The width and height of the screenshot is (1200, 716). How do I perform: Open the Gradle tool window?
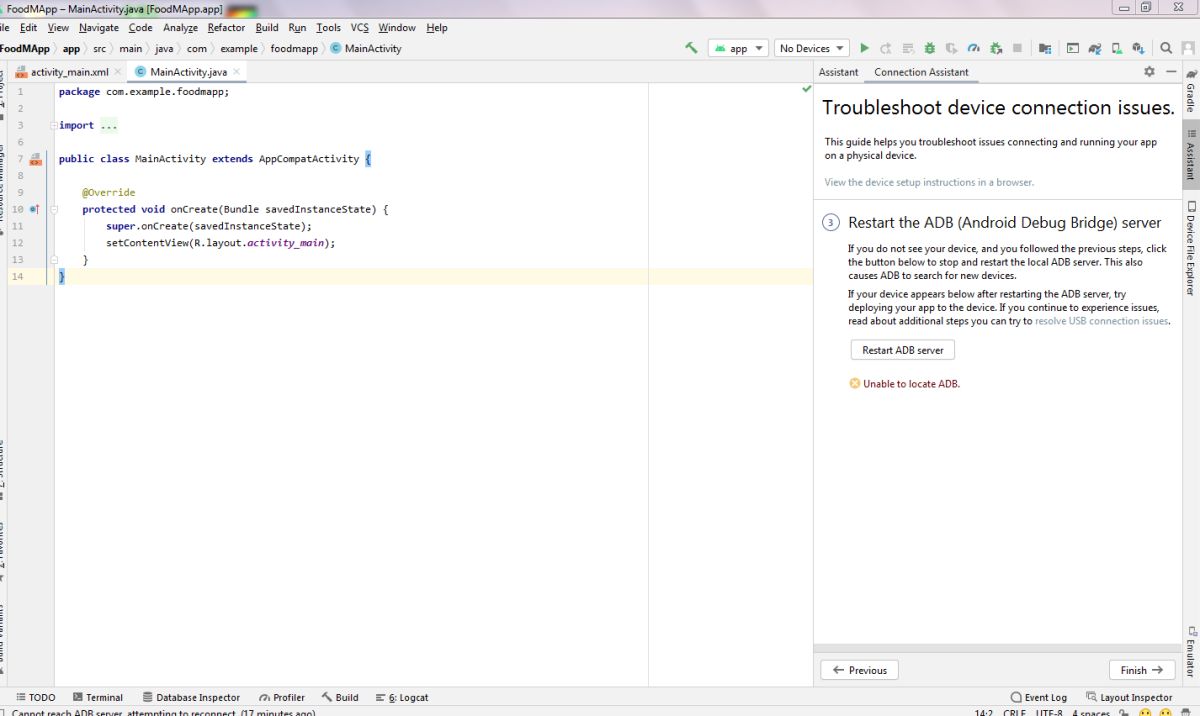click(x=1190, y=92)
